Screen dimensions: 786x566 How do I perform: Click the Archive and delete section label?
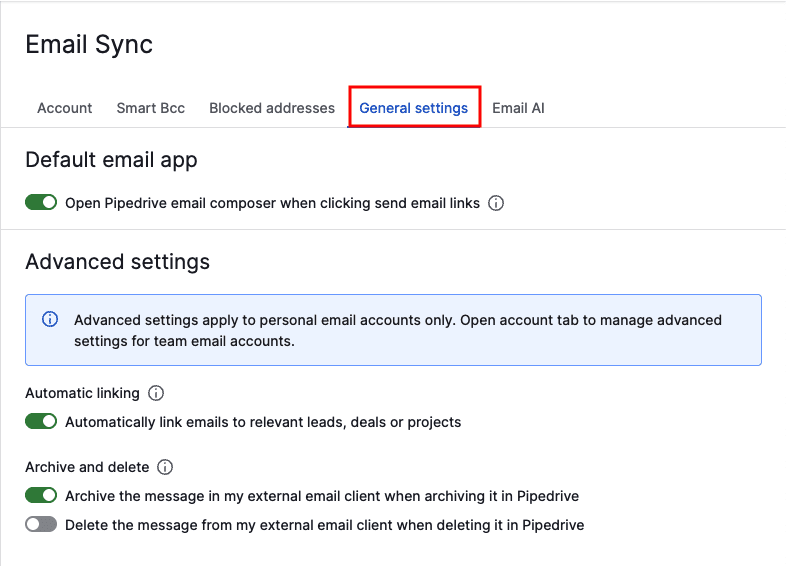pos(87,467)
